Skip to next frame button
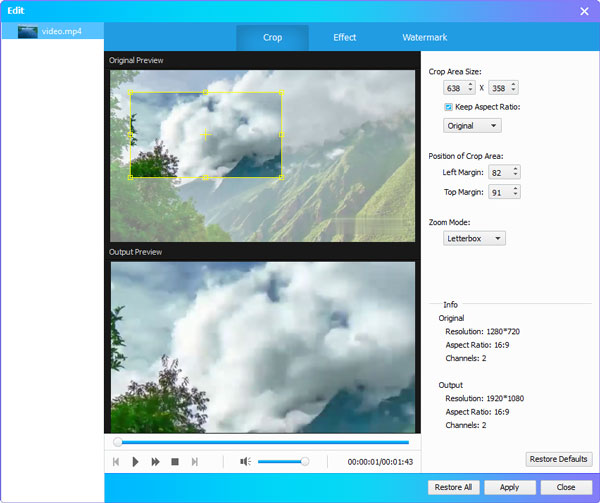600x503 pixels. (x=195, y=462)
